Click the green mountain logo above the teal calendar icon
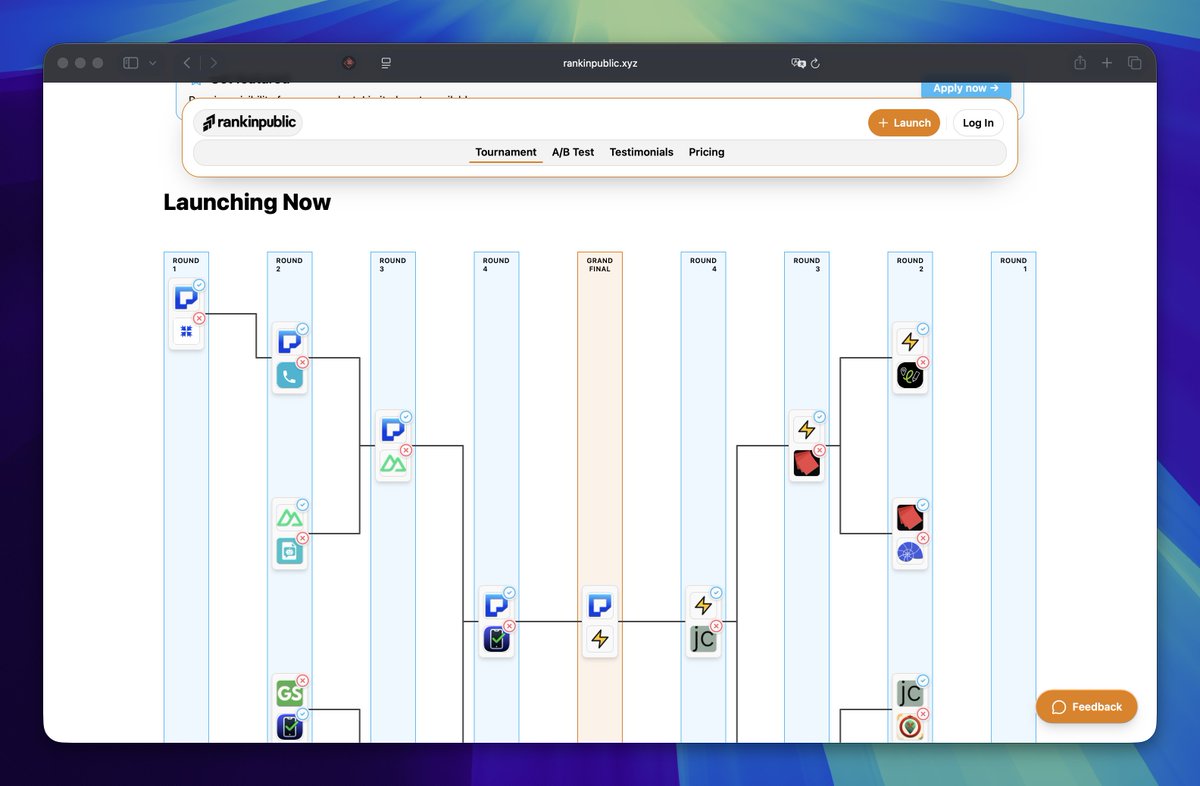The width and height of the screenshot is (1200, 786). (x=290, y=518)
